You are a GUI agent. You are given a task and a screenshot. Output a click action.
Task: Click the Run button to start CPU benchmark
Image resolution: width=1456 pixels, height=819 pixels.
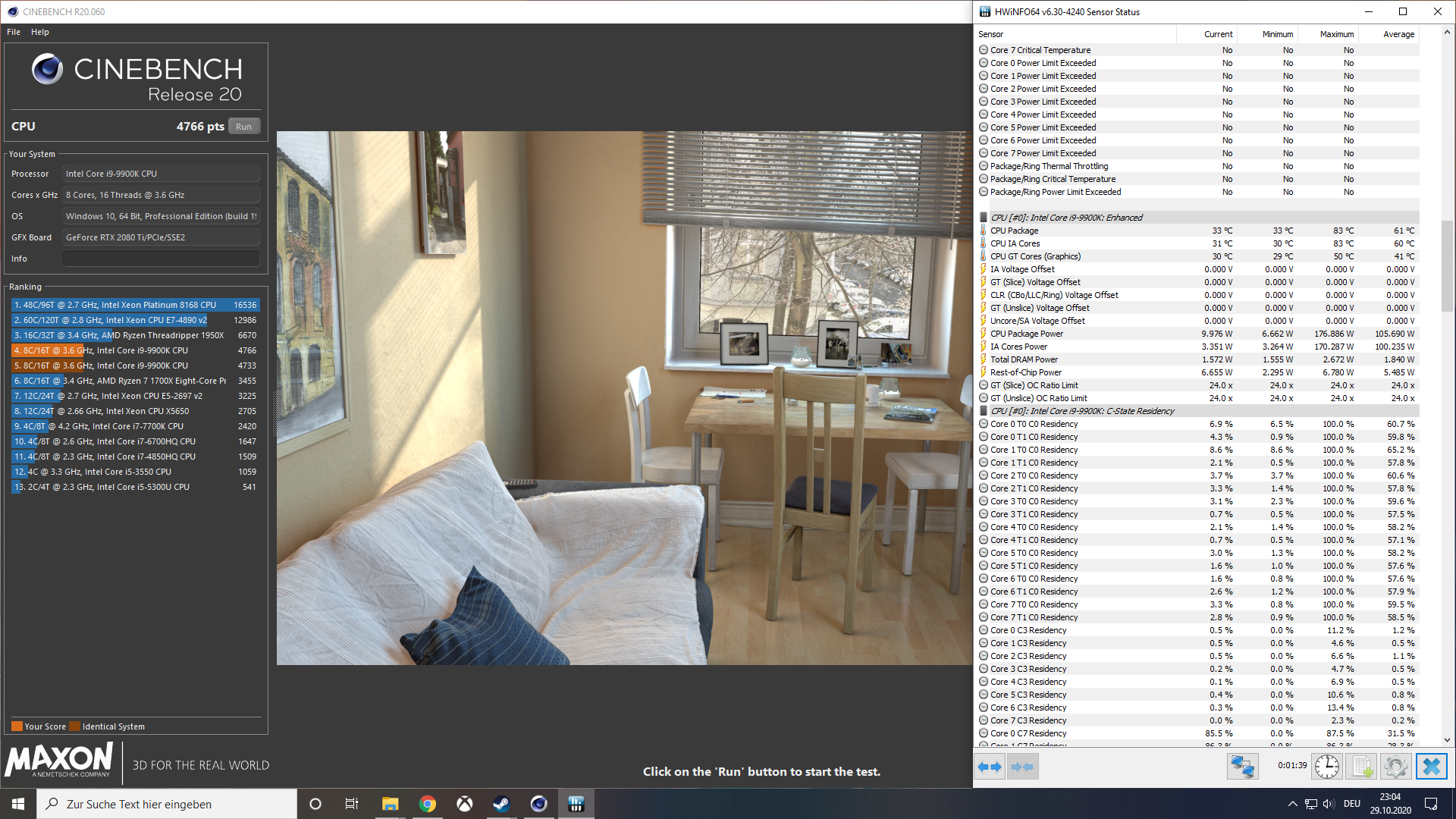(x=243, y=126)
